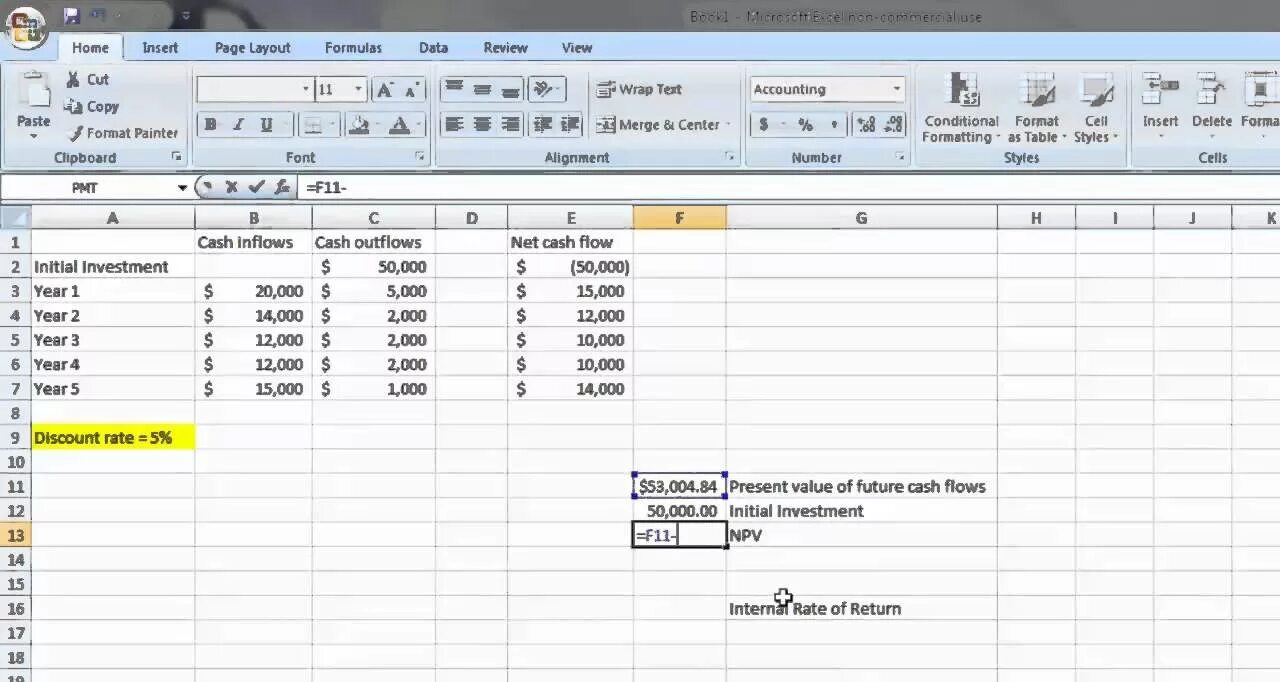Viewport: 1280px width, 682px height.
Task: Toggle italic formatting
Action: (238, 125)
